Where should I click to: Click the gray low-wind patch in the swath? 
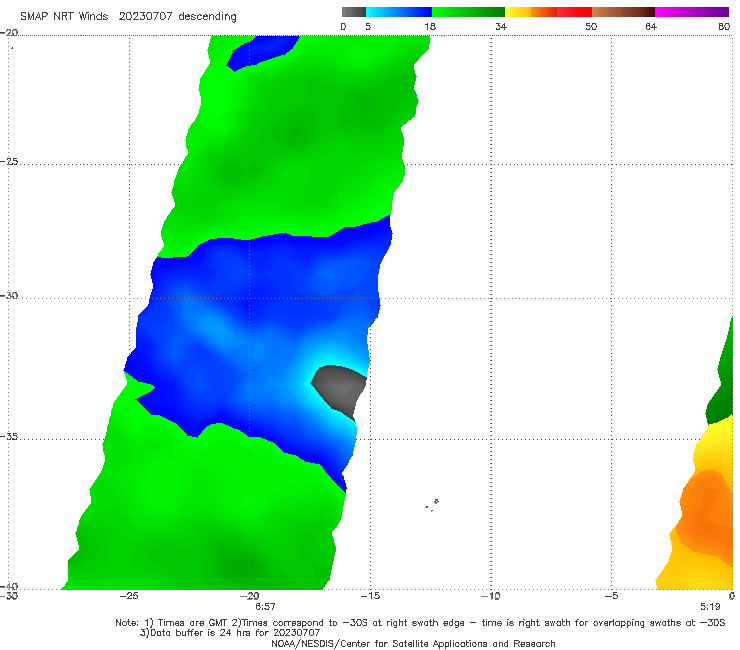point(341,388)
